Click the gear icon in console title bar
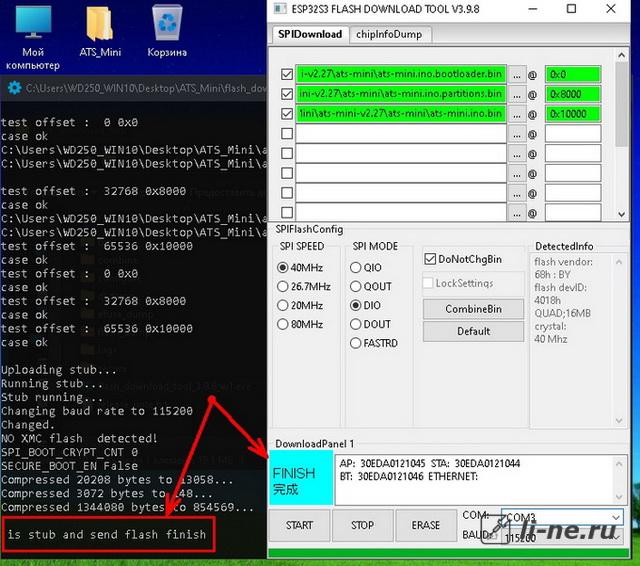This screenshot has height=566, width=640. pyautogui.click(x=14, y=88)
